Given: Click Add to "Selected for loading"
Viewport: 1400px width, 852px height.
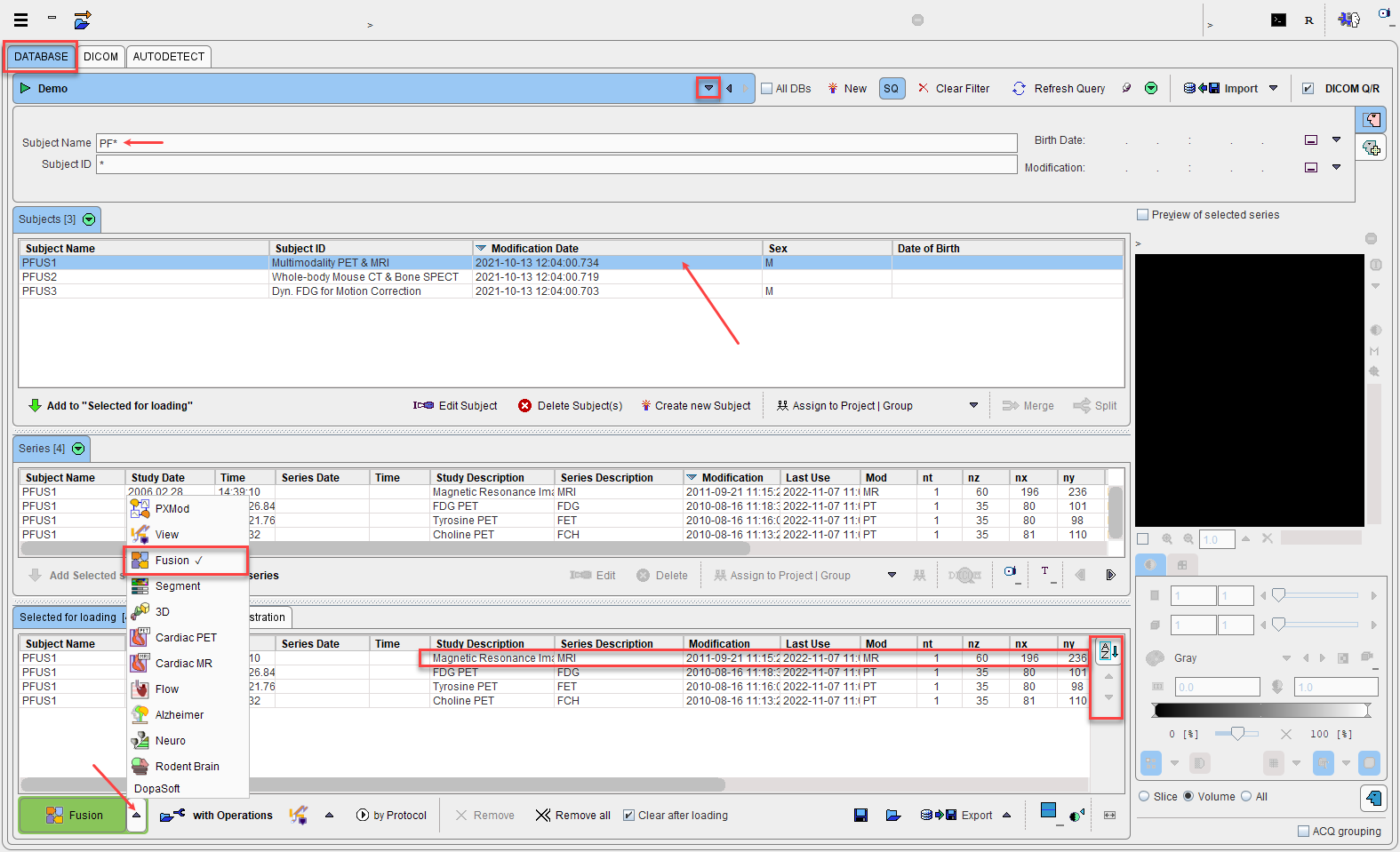Looking at the screenshot, I should coord(110,406).
